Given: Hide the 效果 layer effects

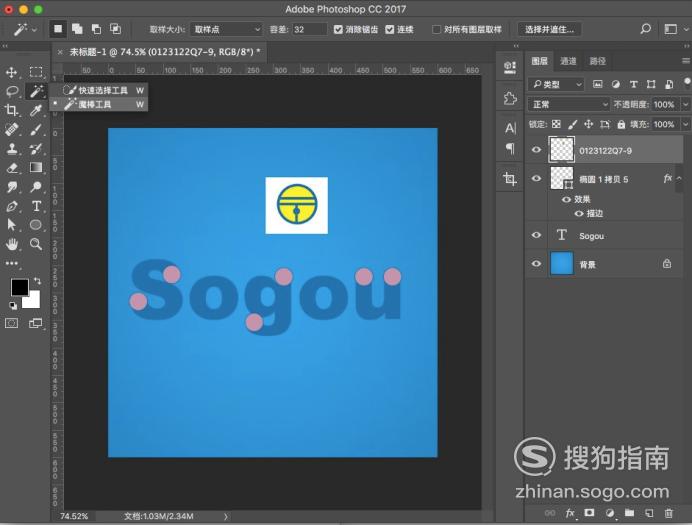Looking at the screenshot, I should (566, 199).
